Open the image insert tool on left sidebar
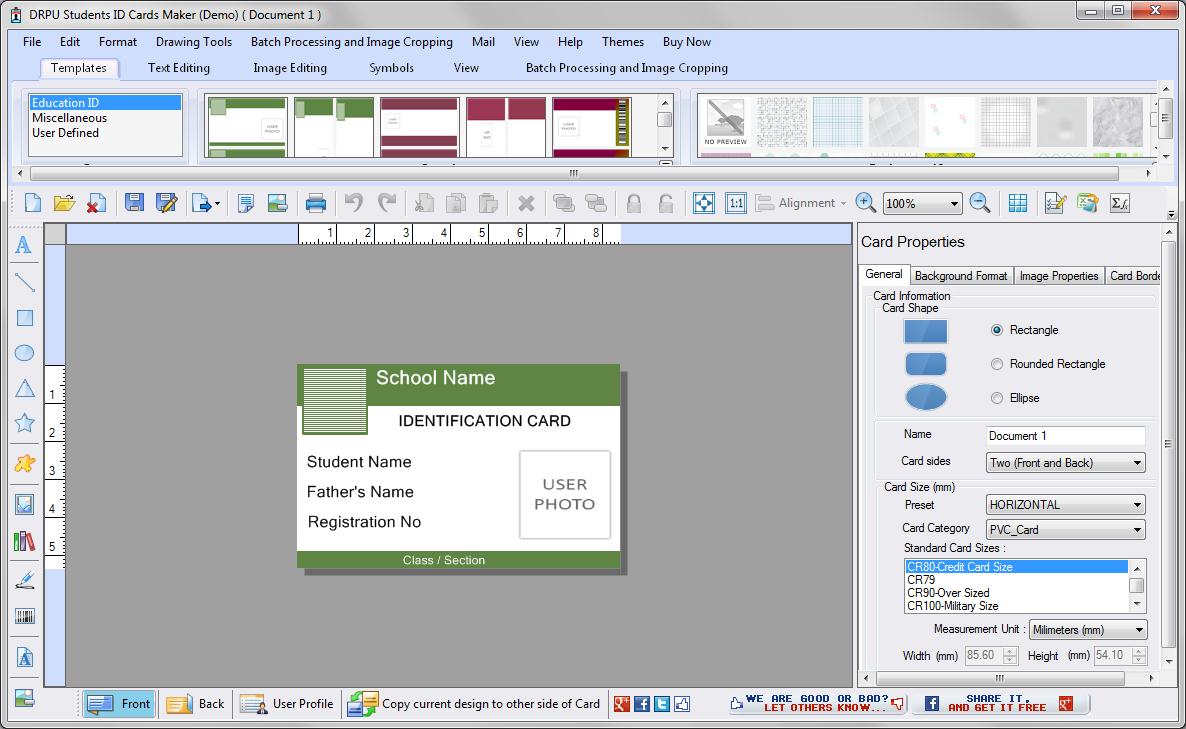The height and width of the screenshot is (729, 1186). coord(24,504)
